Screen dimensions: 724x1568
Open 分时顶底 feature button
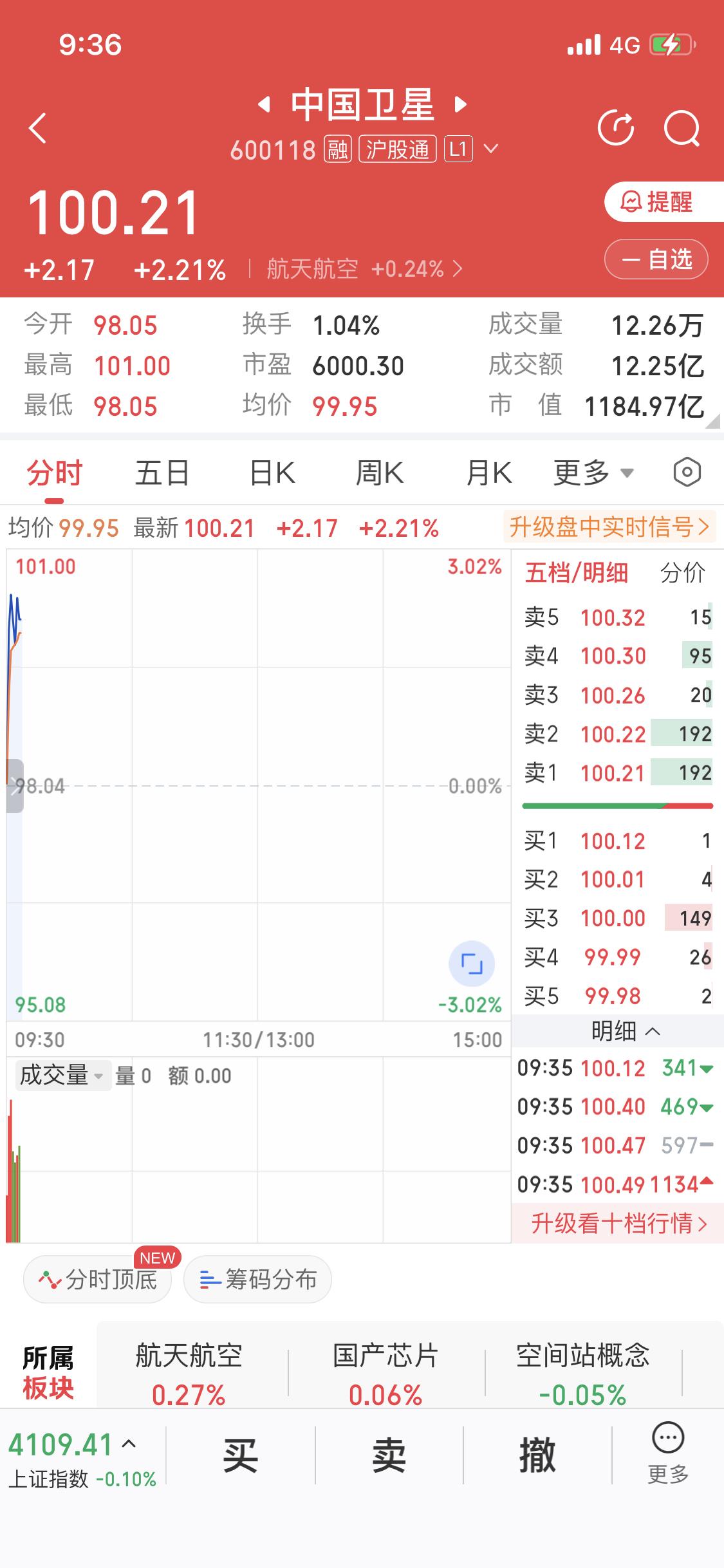98,1279
